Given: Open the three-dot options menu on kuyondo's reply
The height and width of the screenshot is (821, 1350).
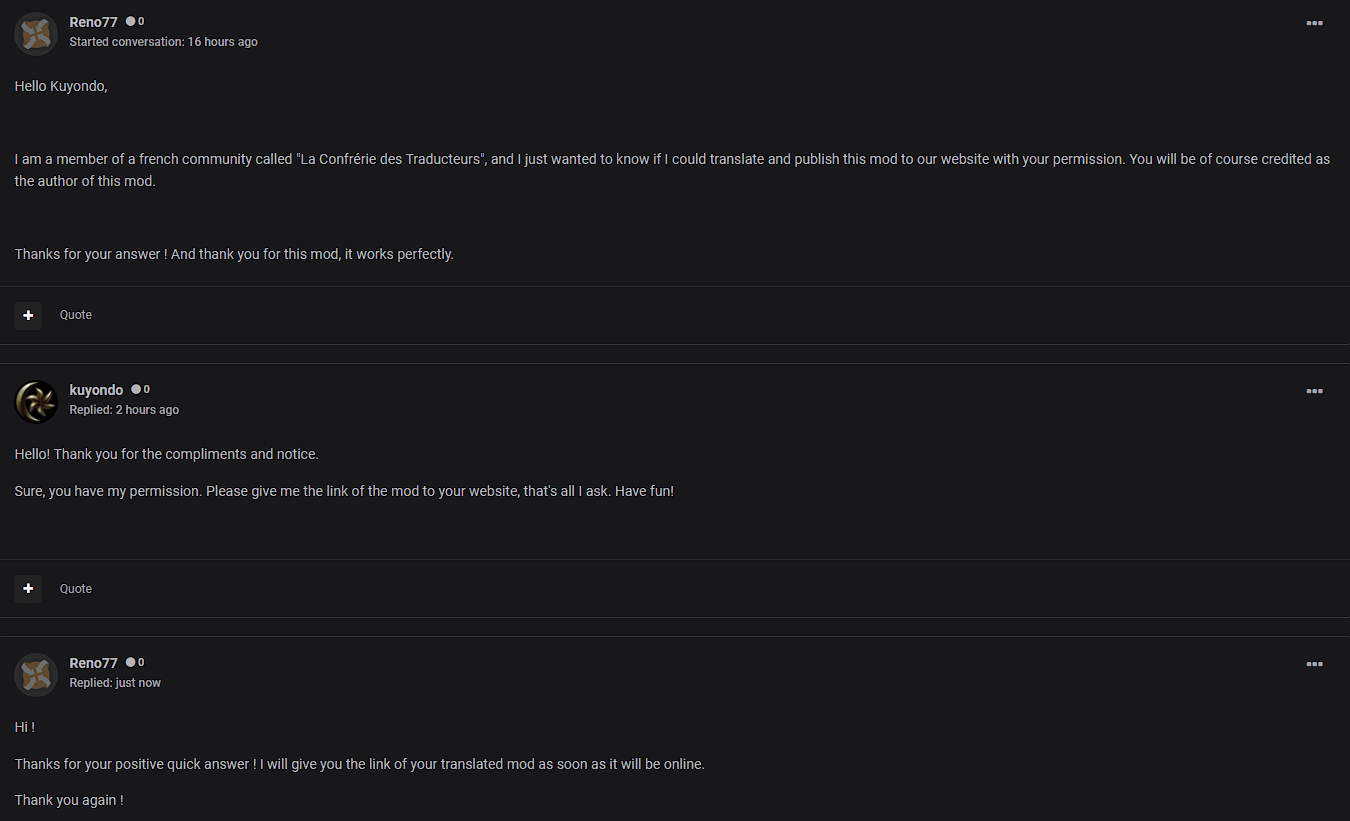Looking at the screenshot, I should click(1314, 391).
